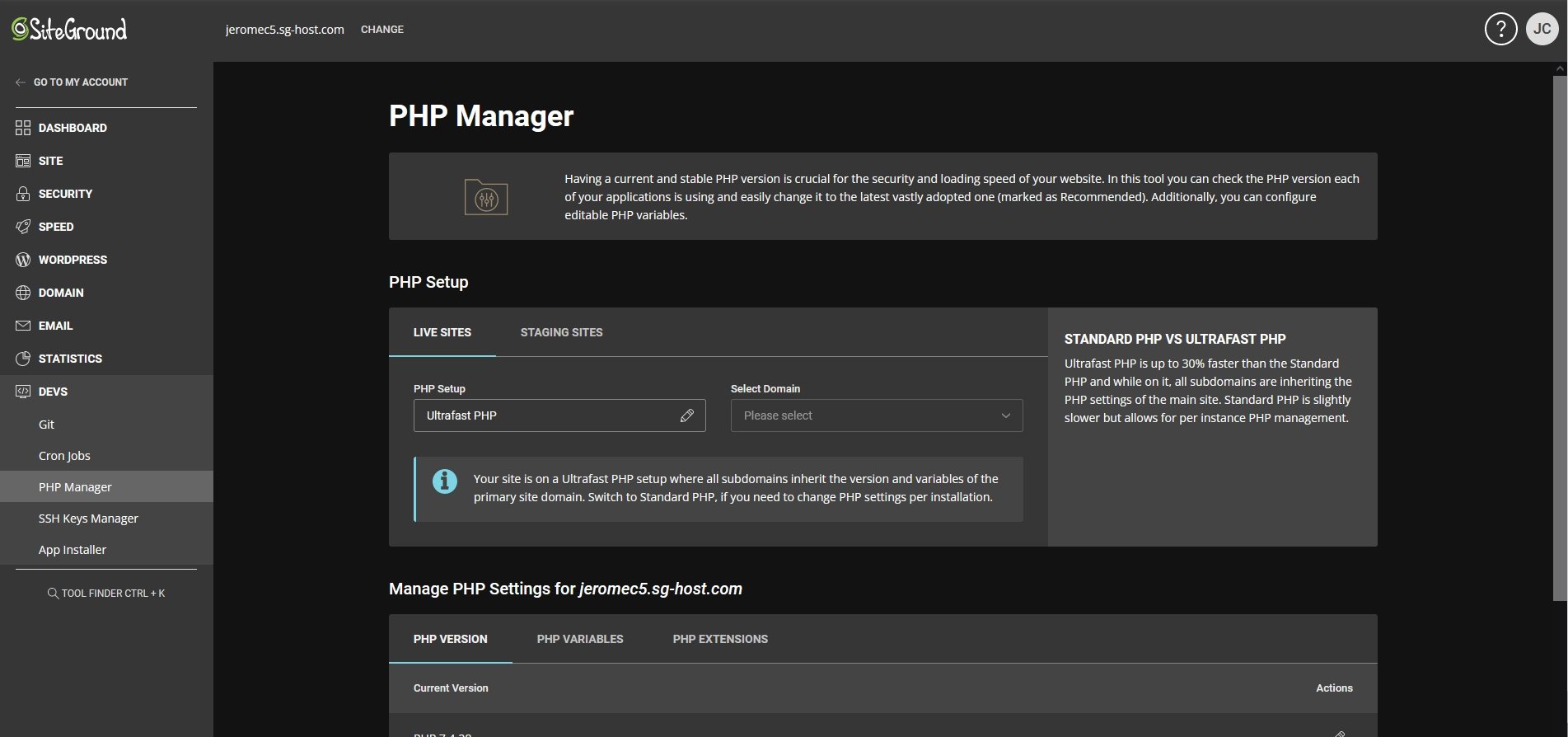
Task: Select PHP Manager in sidebar
Action: tap(106, 487)
